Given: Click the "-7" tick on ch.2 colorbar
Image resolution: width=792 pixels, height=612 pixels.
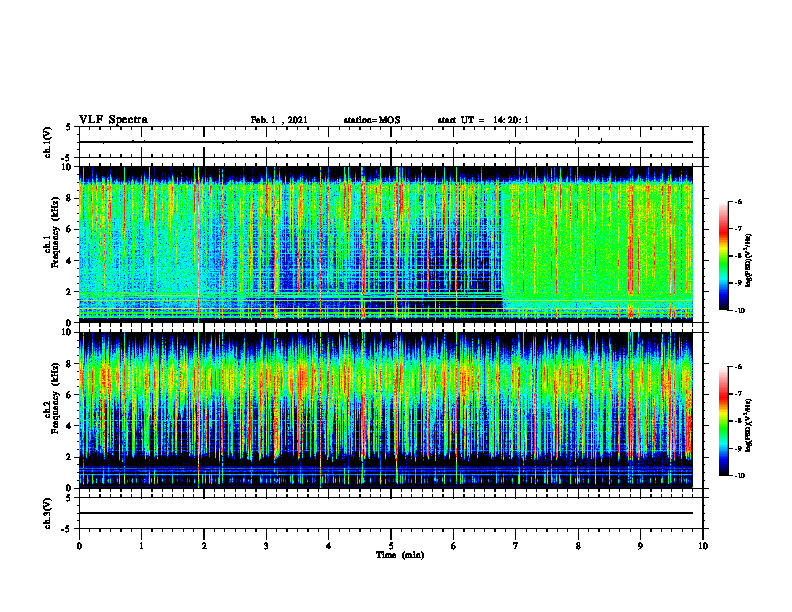Looking at the screenshot, I should pos(737,394).
